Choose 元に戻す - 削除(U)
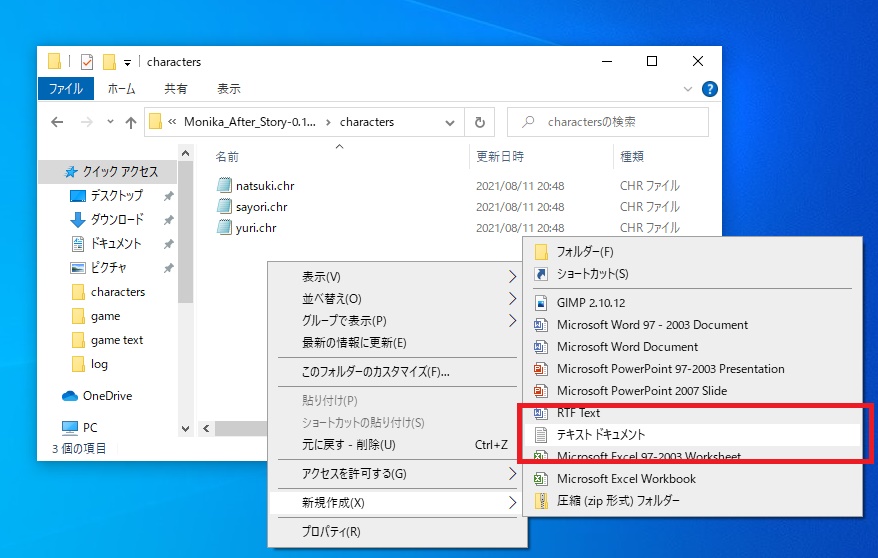 point(398,445)
